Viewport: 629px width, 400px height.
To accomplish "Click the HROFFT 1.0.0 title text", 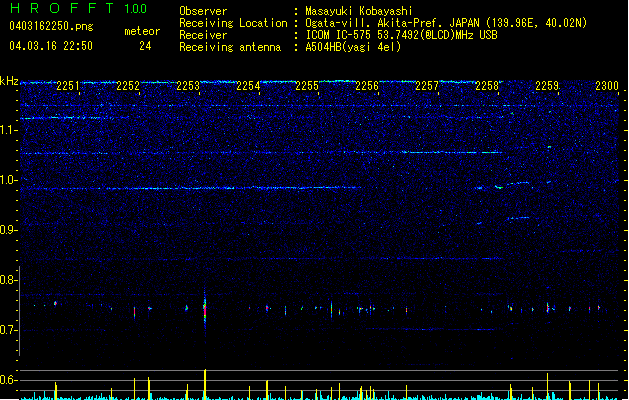I will click(78, 8).
